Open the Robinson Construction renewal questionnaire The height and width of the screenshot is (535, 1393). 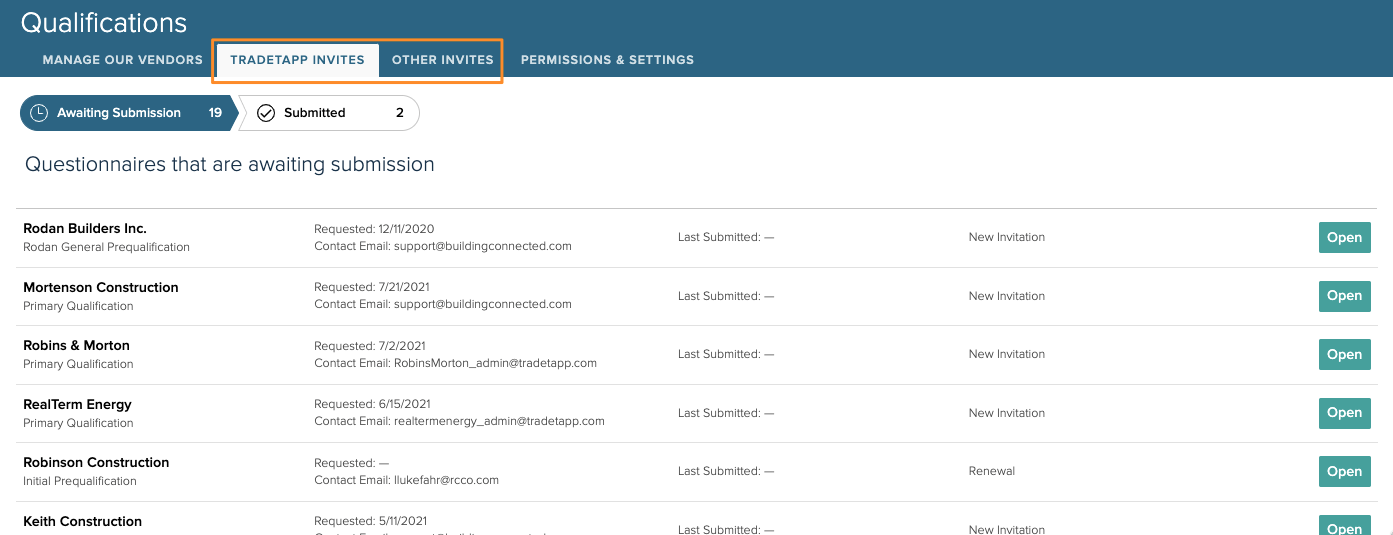(1344, 472)
